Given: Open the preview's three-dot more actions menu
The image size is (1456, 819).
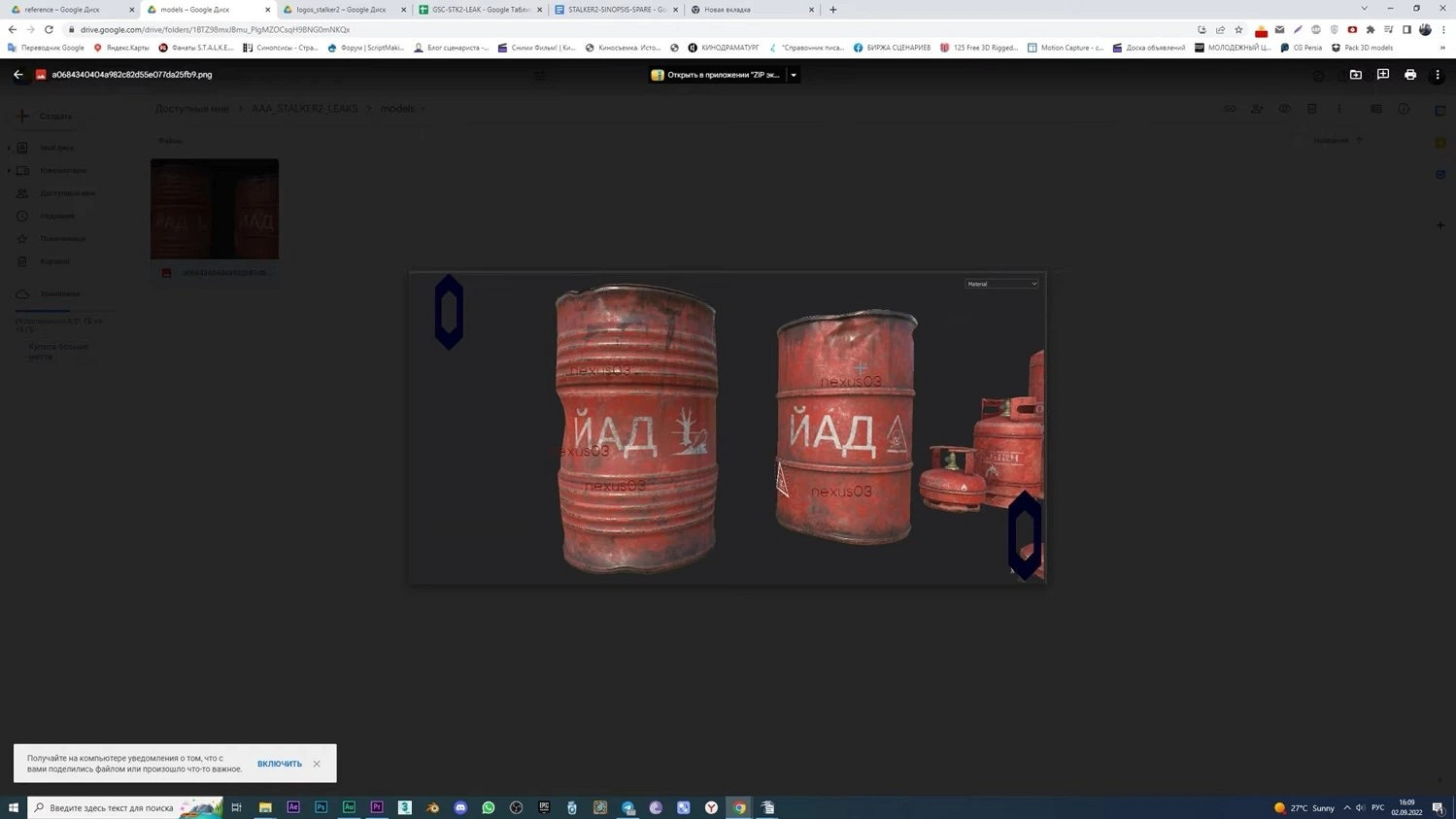Looking at the screenshot, I should [x=1438, y=75].
